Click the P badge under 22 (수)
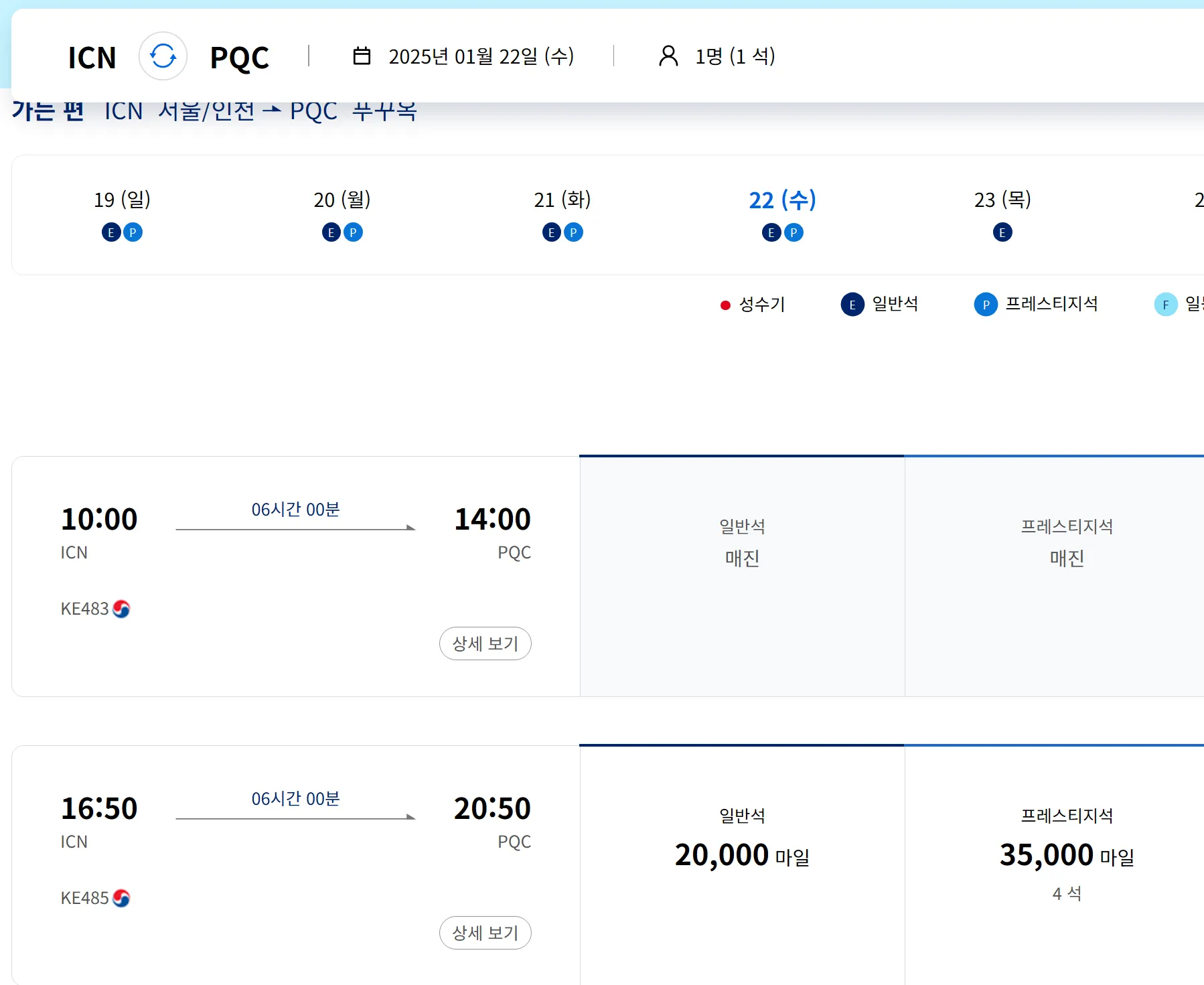The image size is (1204, 985). coord(794,232)
